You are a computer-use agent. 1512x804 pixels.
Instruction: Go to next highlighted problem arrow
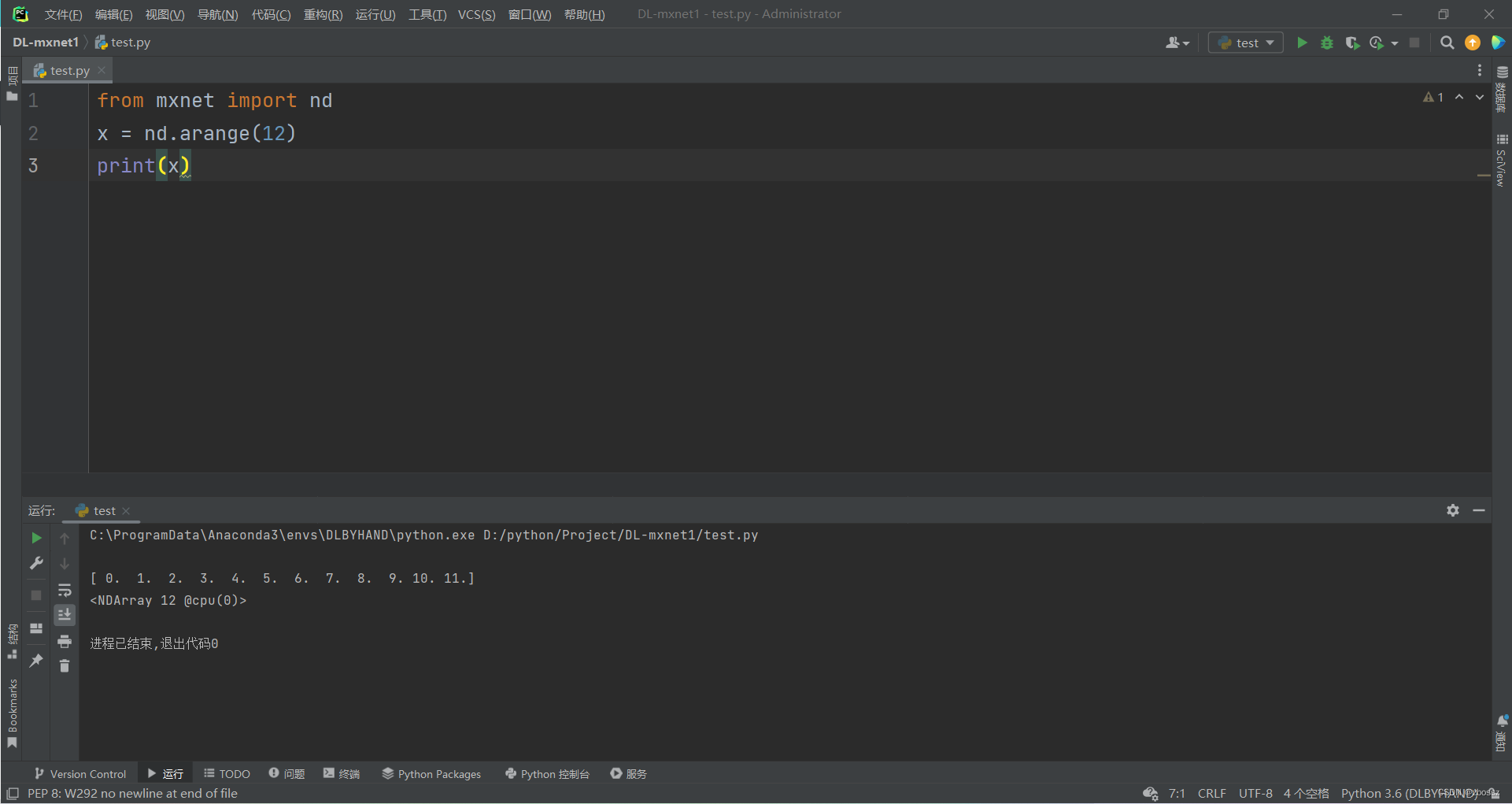click(1480, 97)
